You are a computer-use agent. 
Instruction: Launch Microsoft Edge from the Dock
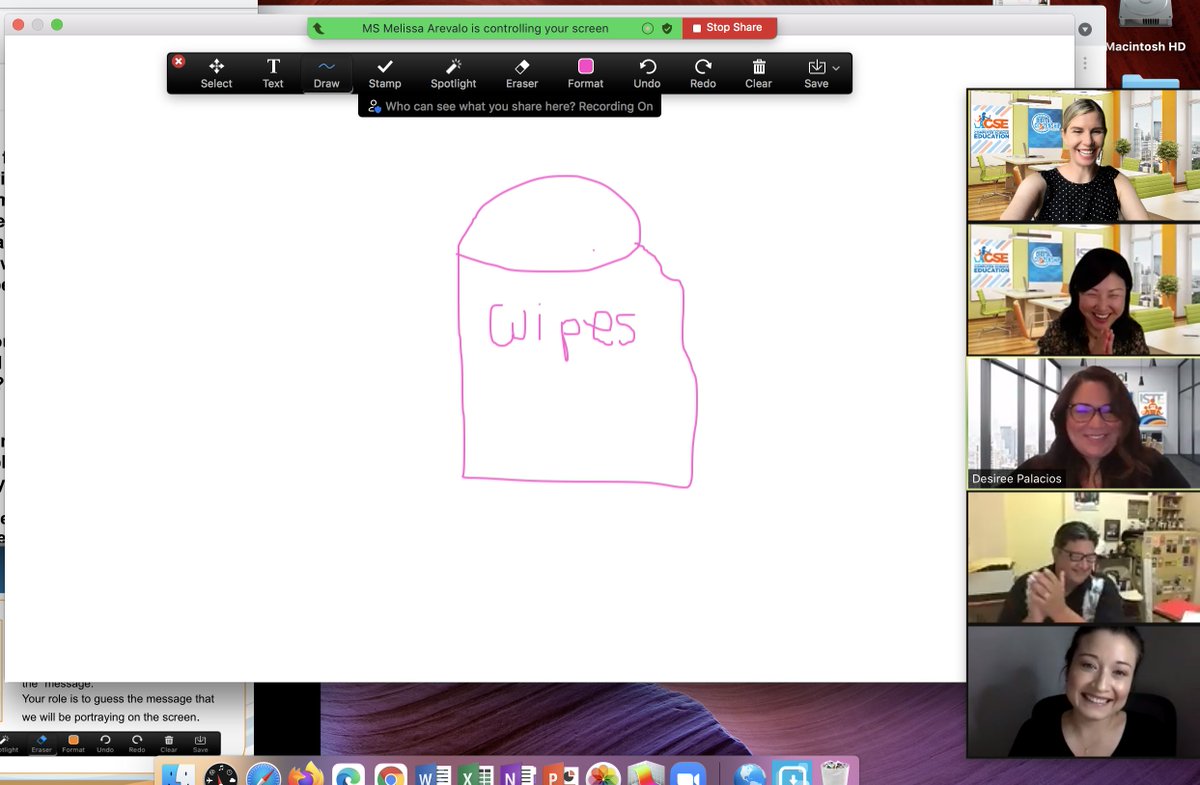click(348, 775)
